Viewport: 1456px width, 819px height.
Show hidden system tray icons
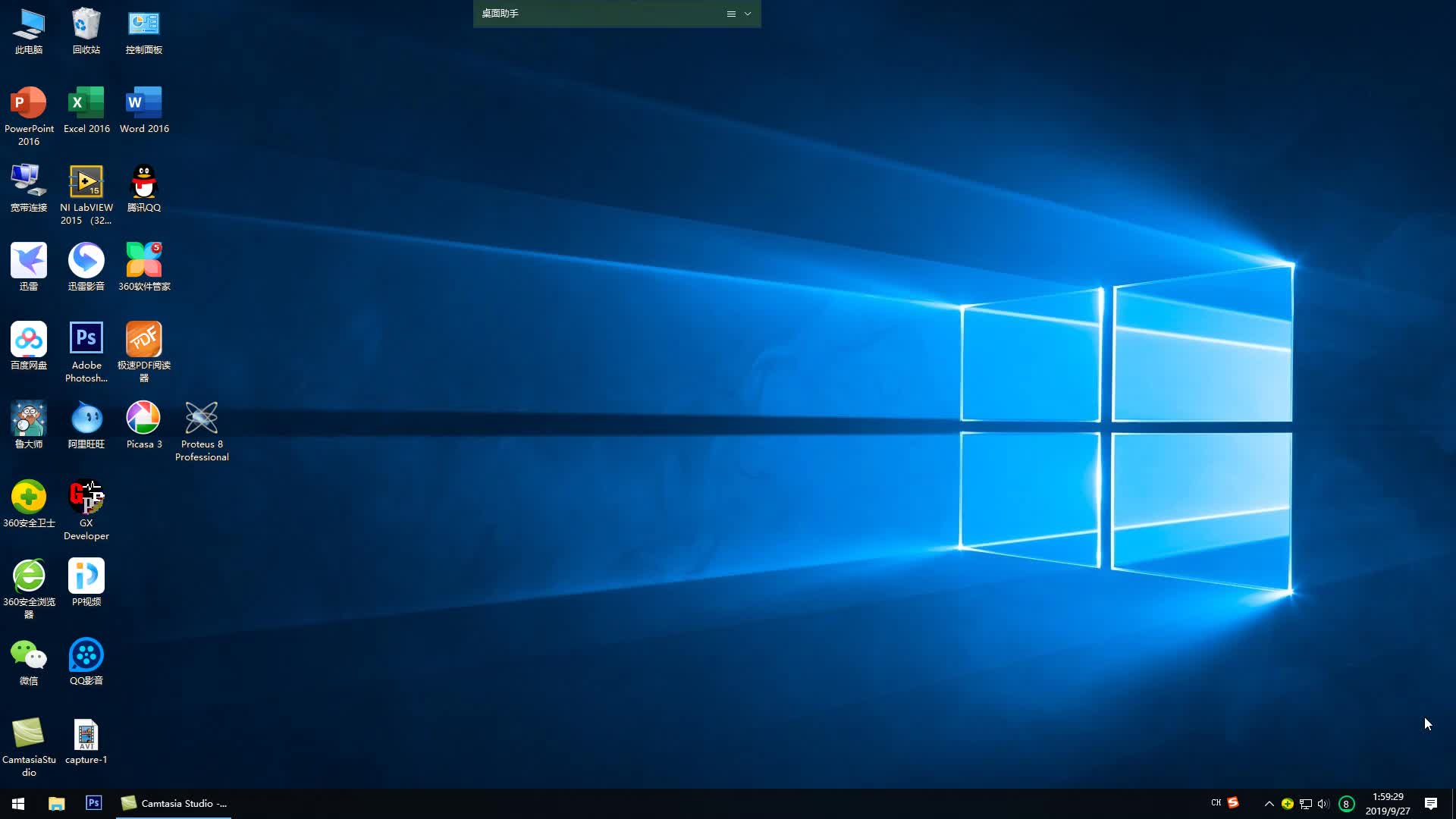(x=1269, y=804)
